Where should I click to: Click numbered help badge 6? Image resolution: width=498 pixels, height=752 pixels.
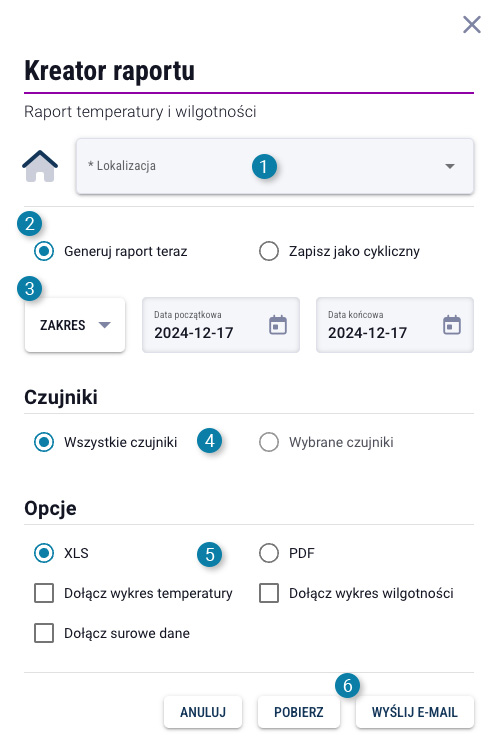347,685
